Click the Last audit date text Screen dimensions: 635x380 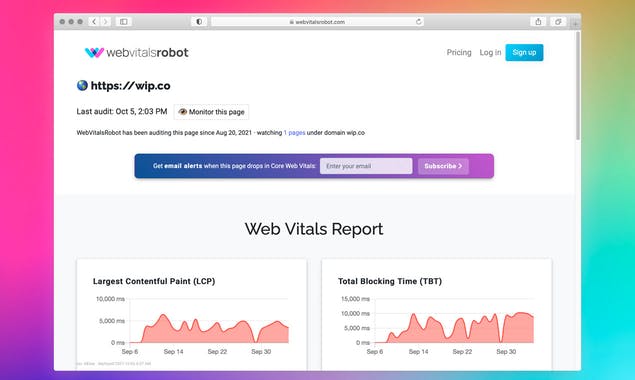coord(121,111)
